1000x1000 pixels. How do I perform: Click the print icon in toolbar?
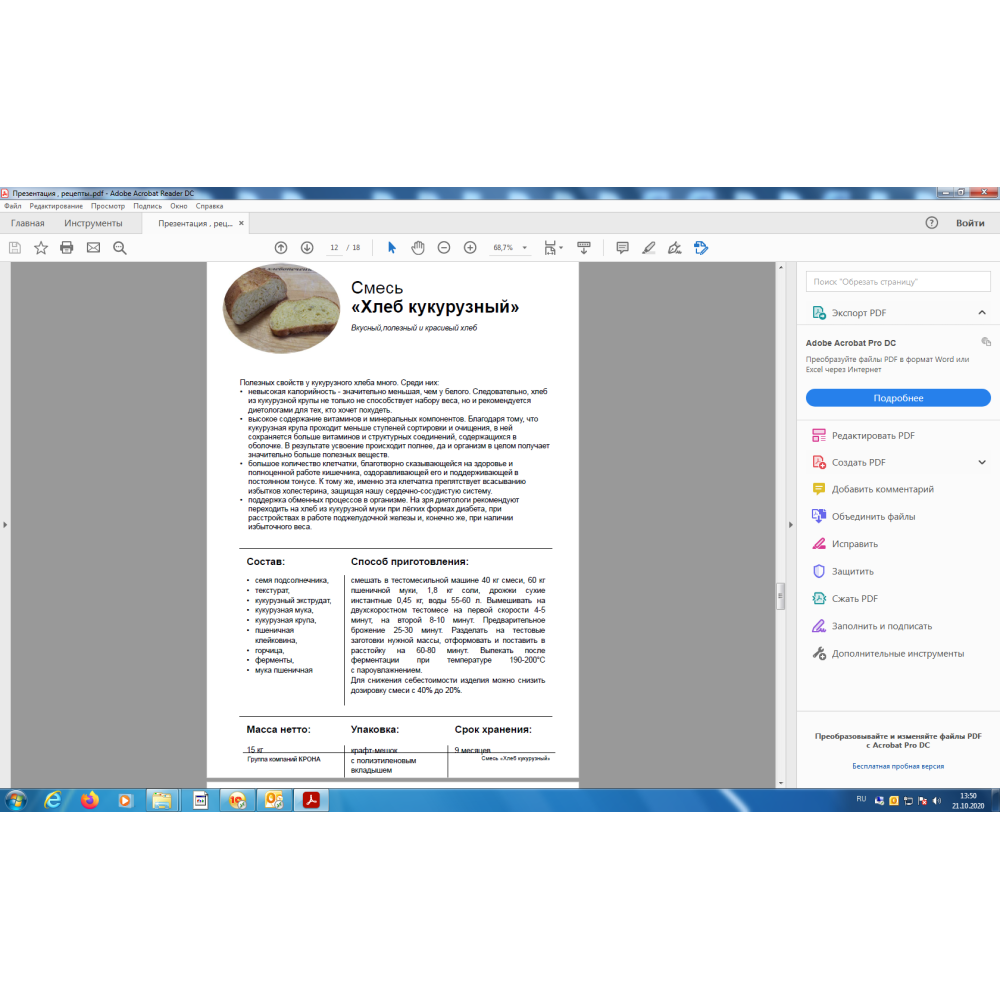[x=67, y=248]
